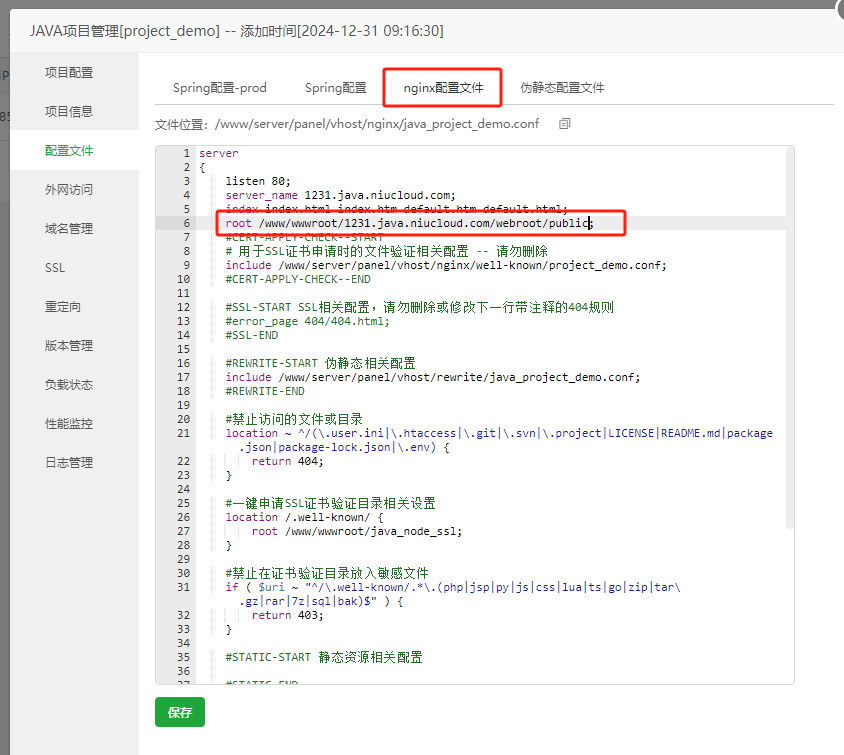Open 性能监控 section
Screen dimensions: 844x755
[x=69, y=424]
